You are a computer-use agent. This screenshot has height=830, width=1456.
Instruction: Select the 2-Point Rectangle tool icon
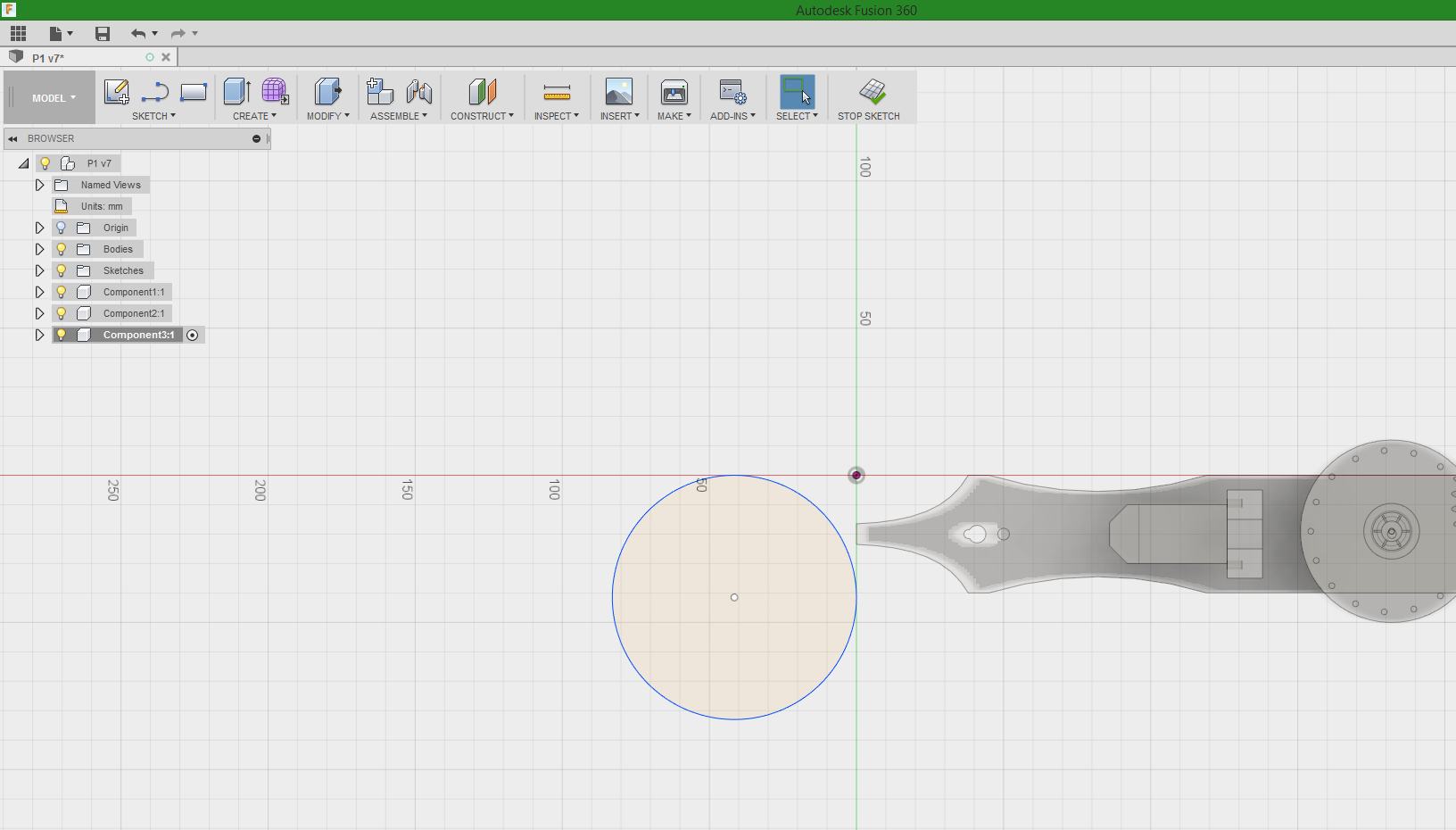194,92
